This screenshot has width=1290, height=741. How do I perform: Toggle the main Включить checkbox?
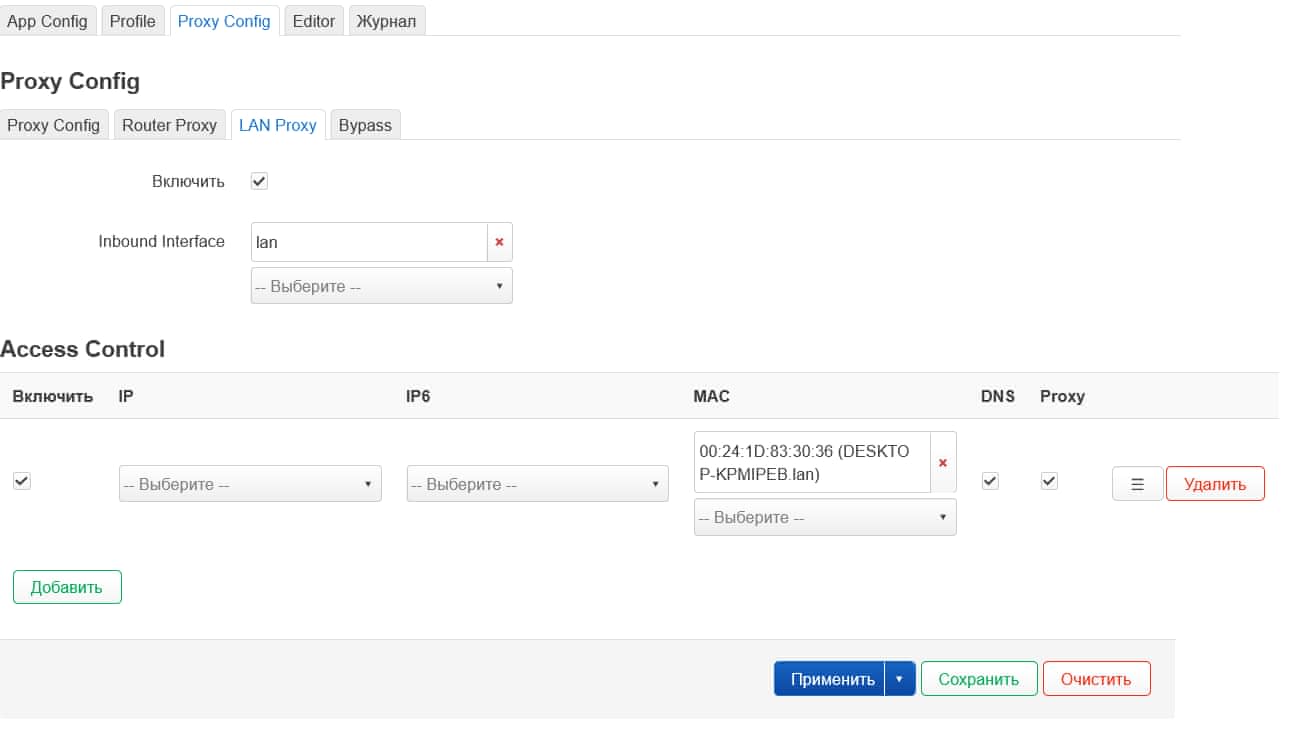pyautogui.click(x=259, y=181)
